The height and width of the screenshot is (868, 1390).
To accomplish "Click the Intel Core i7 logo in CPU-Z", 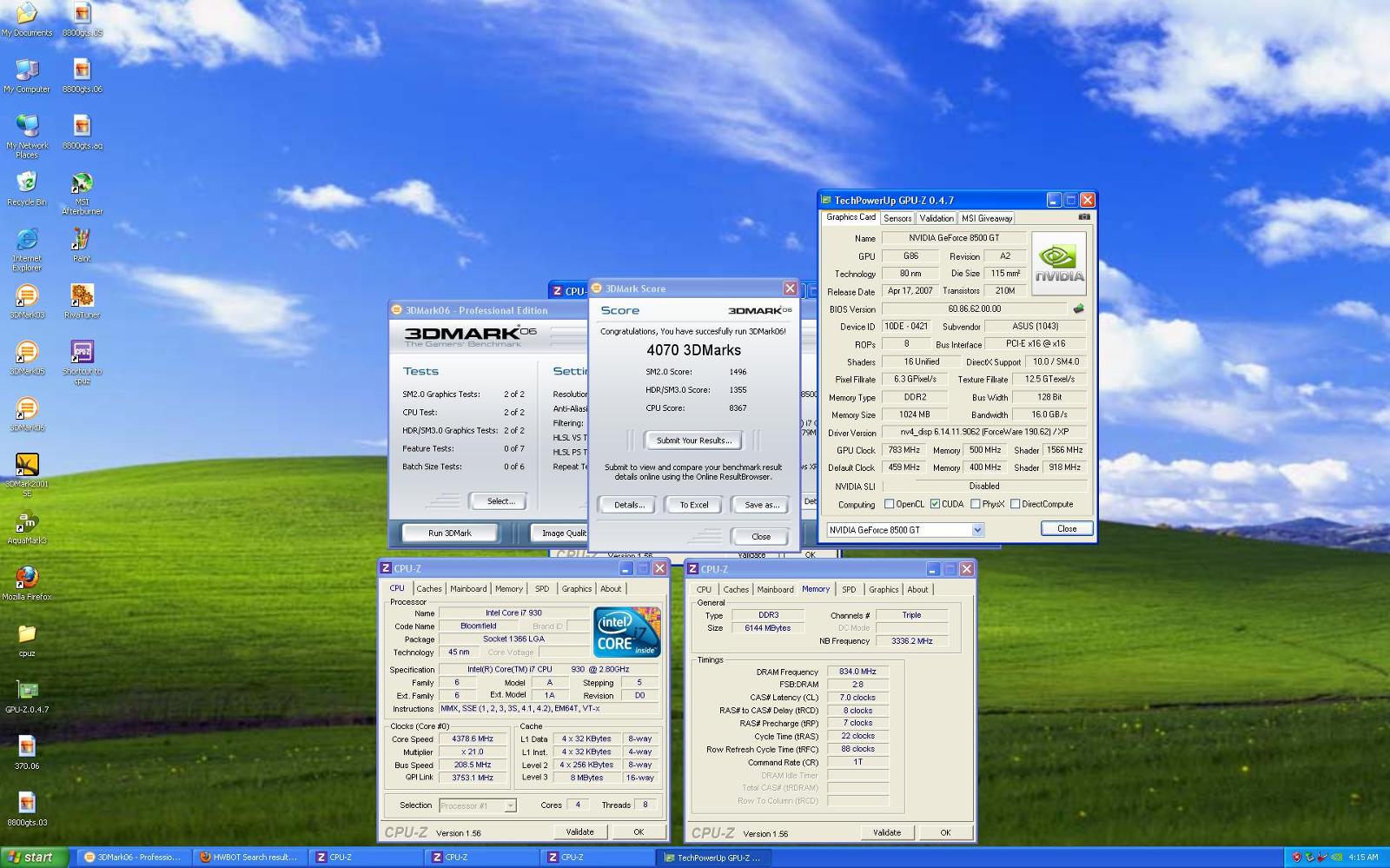I will pyautogui.click(x=627, y=633).
